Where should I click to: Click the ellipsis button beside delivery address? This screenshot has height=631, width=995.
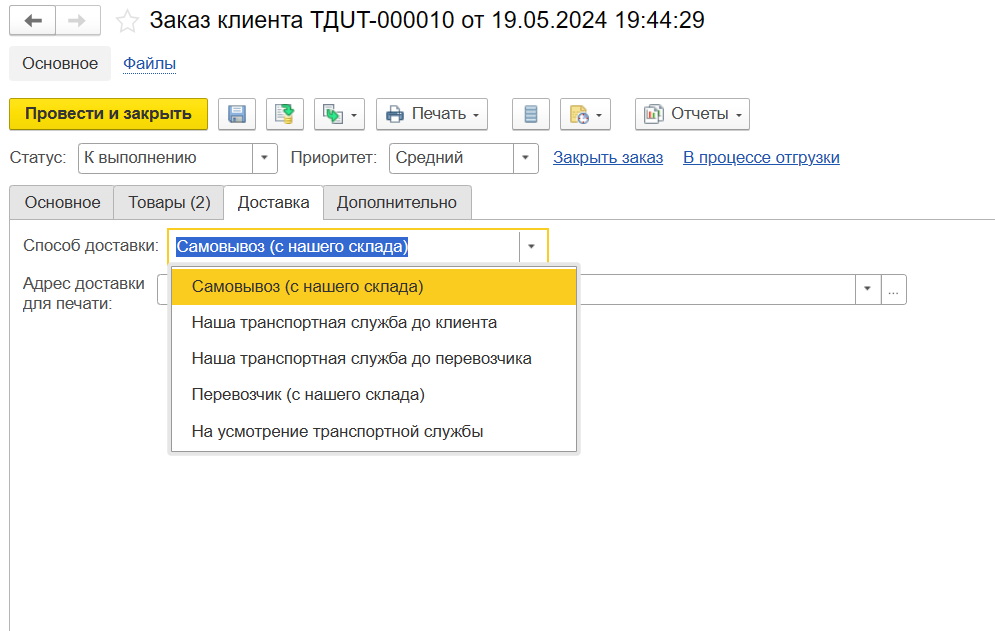893,290
